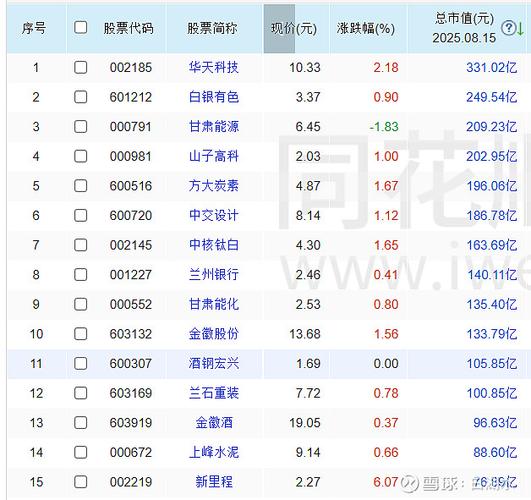Select the change value -1.83
The width and height of the screenshot is (531, 500).
384,127
